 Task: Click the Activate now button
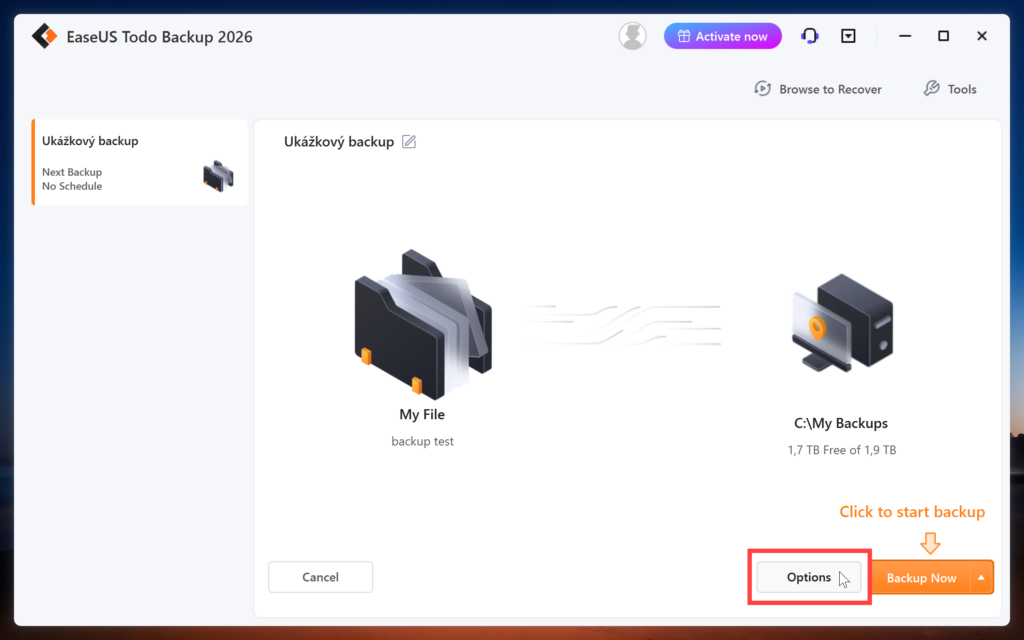tap(722, 36)
